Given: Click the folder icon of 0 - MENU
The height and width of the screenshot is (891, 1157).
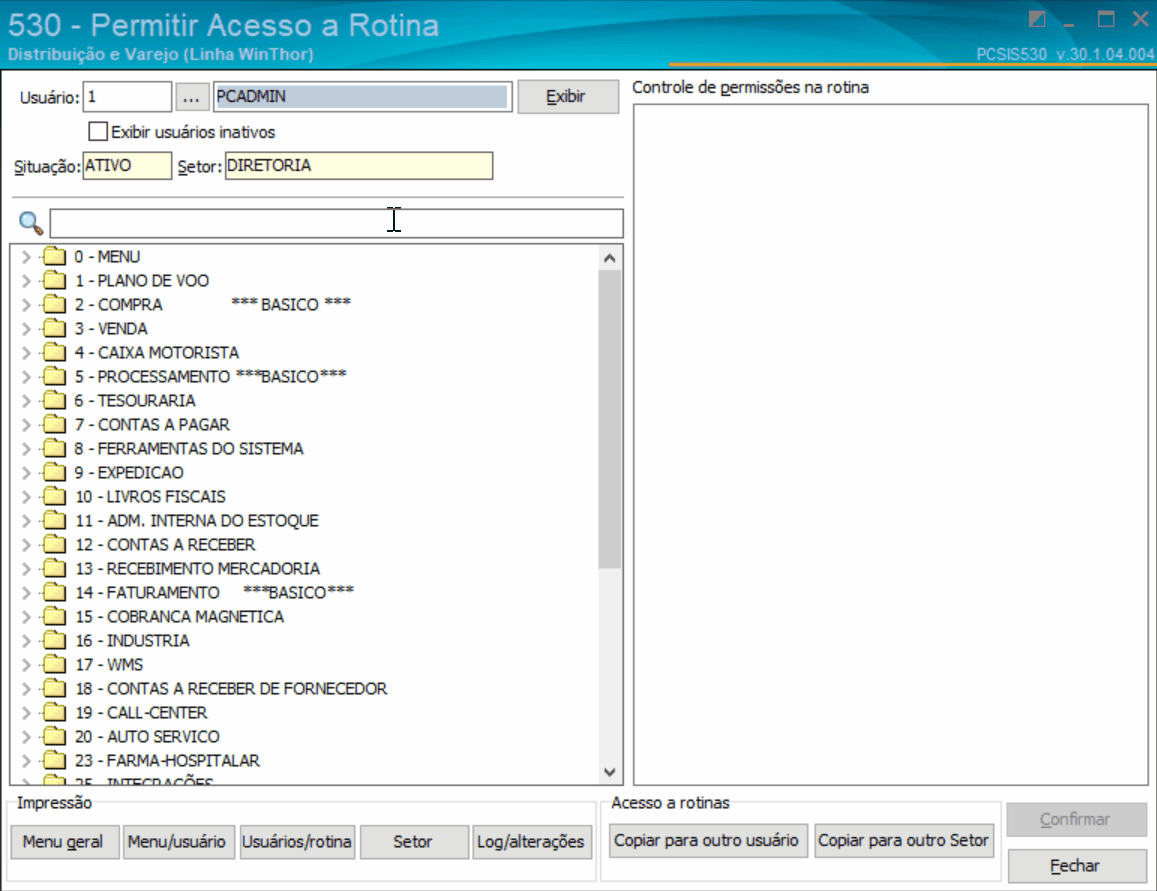Looking at the screenshot, I should pos(54,257).
